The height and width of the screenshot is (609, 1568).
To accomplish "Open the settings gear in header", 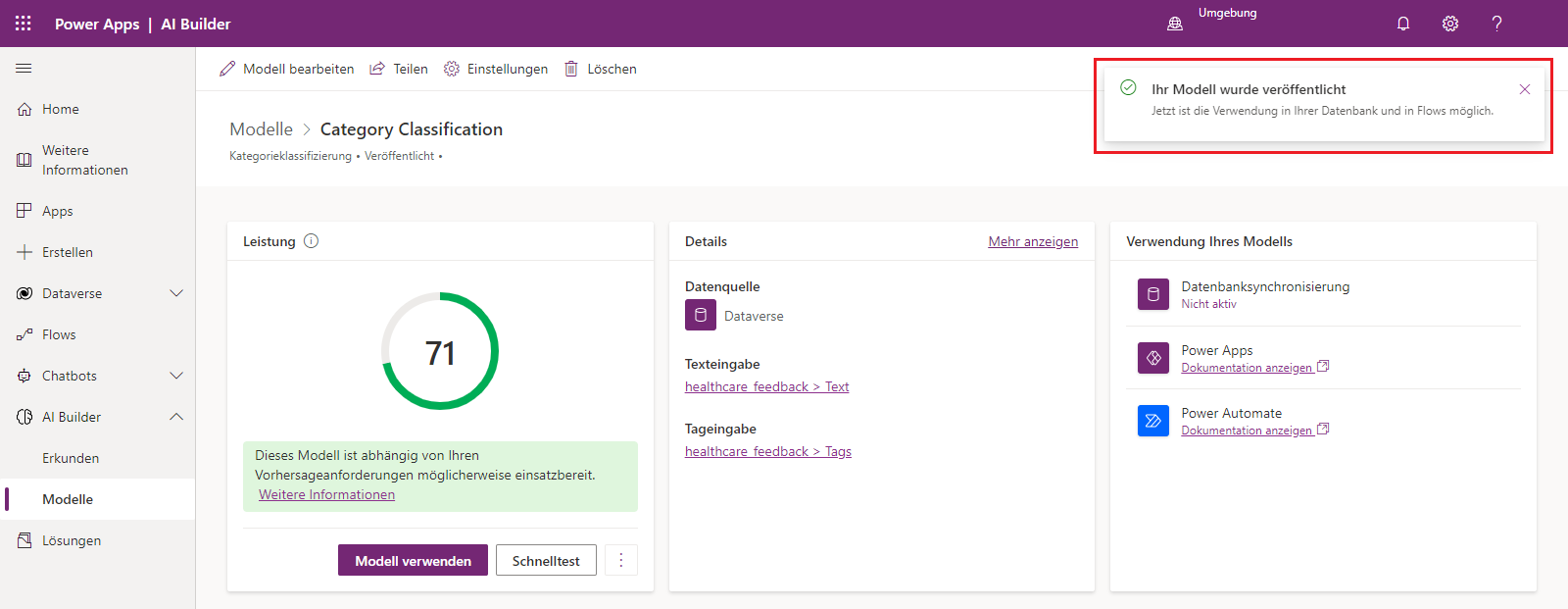I will click(1450, 24).
